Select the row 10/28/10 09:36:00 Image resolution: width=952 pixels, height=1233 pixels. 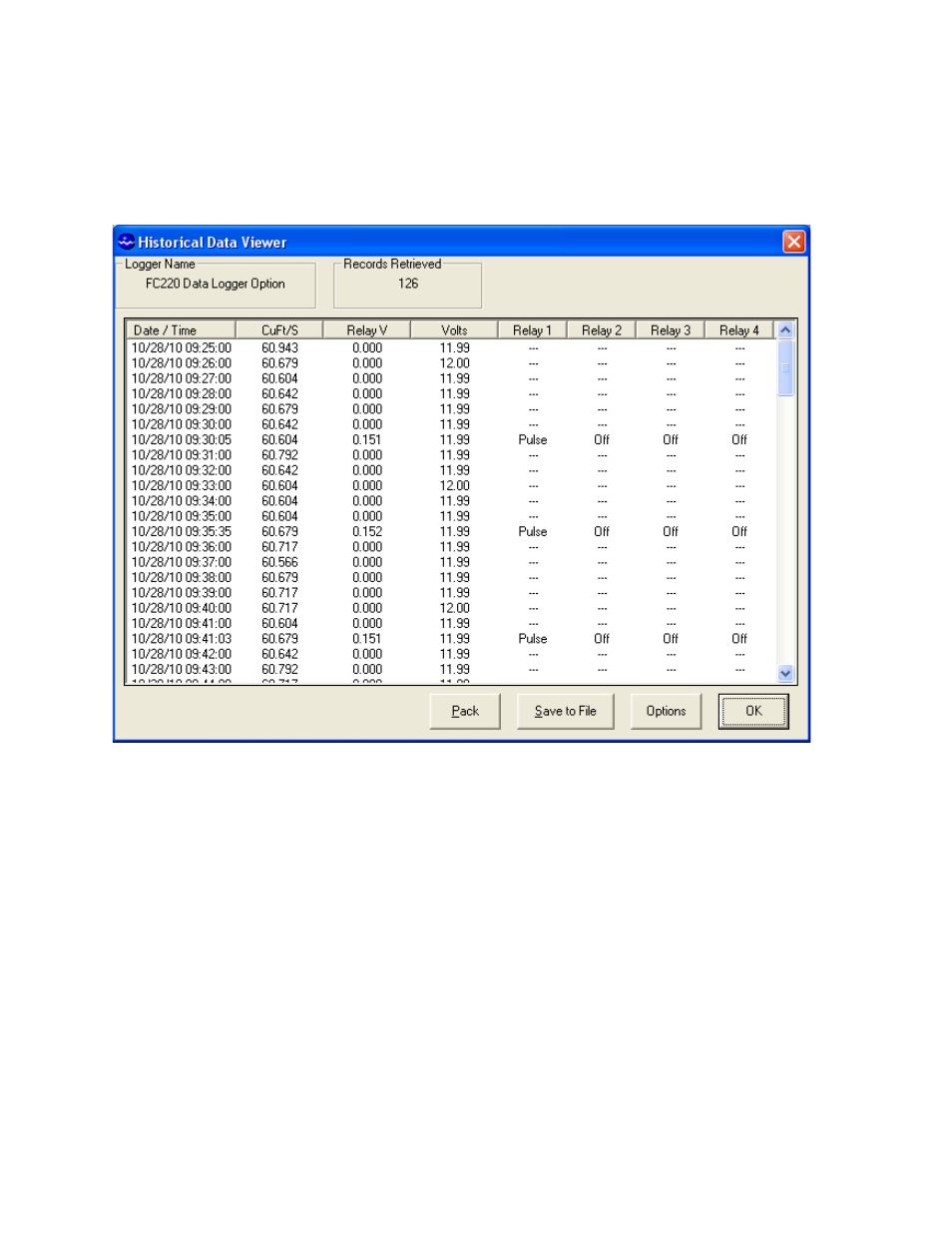pyautogui.click(x=451, y=547)
